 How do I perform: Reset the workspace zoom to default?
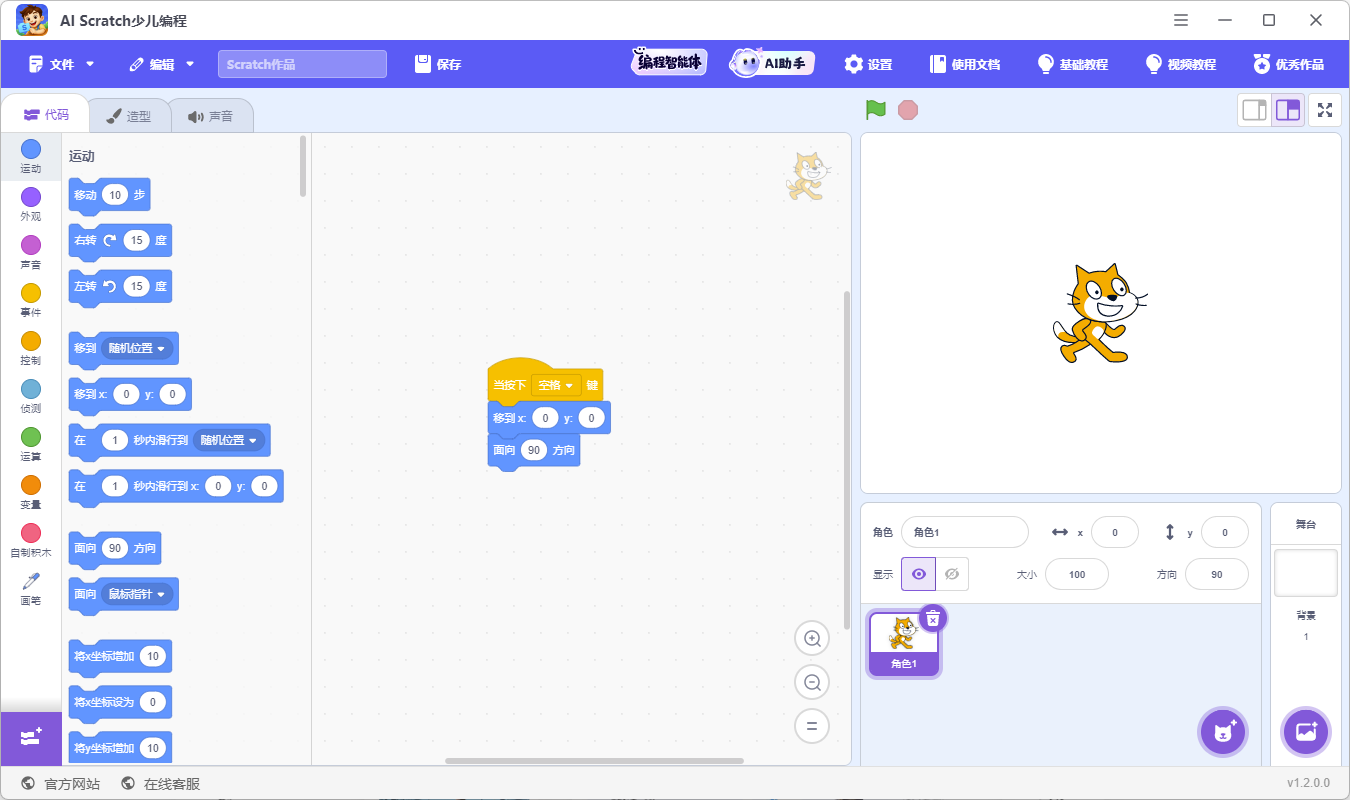[x=812, y=727]
